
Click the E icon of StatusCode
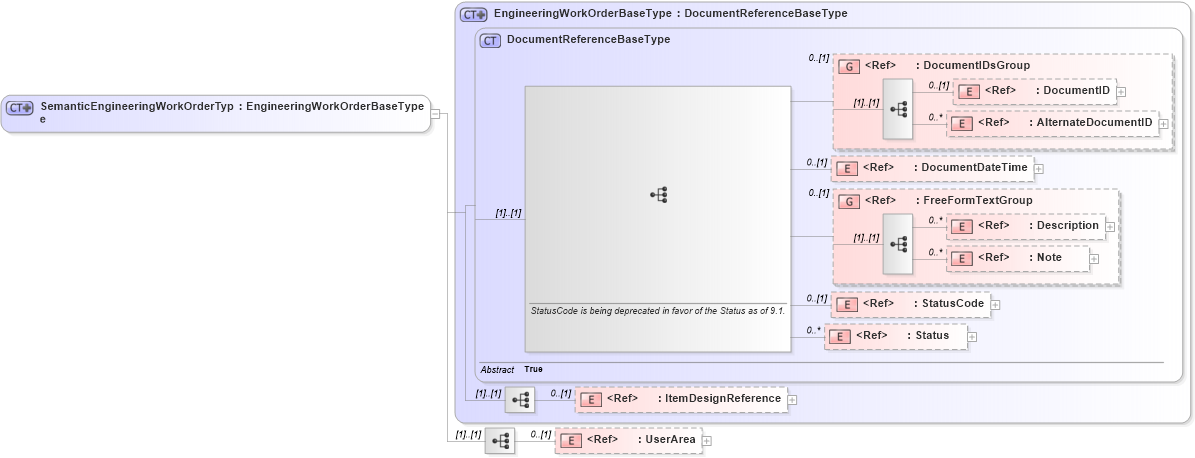[847, 304]
